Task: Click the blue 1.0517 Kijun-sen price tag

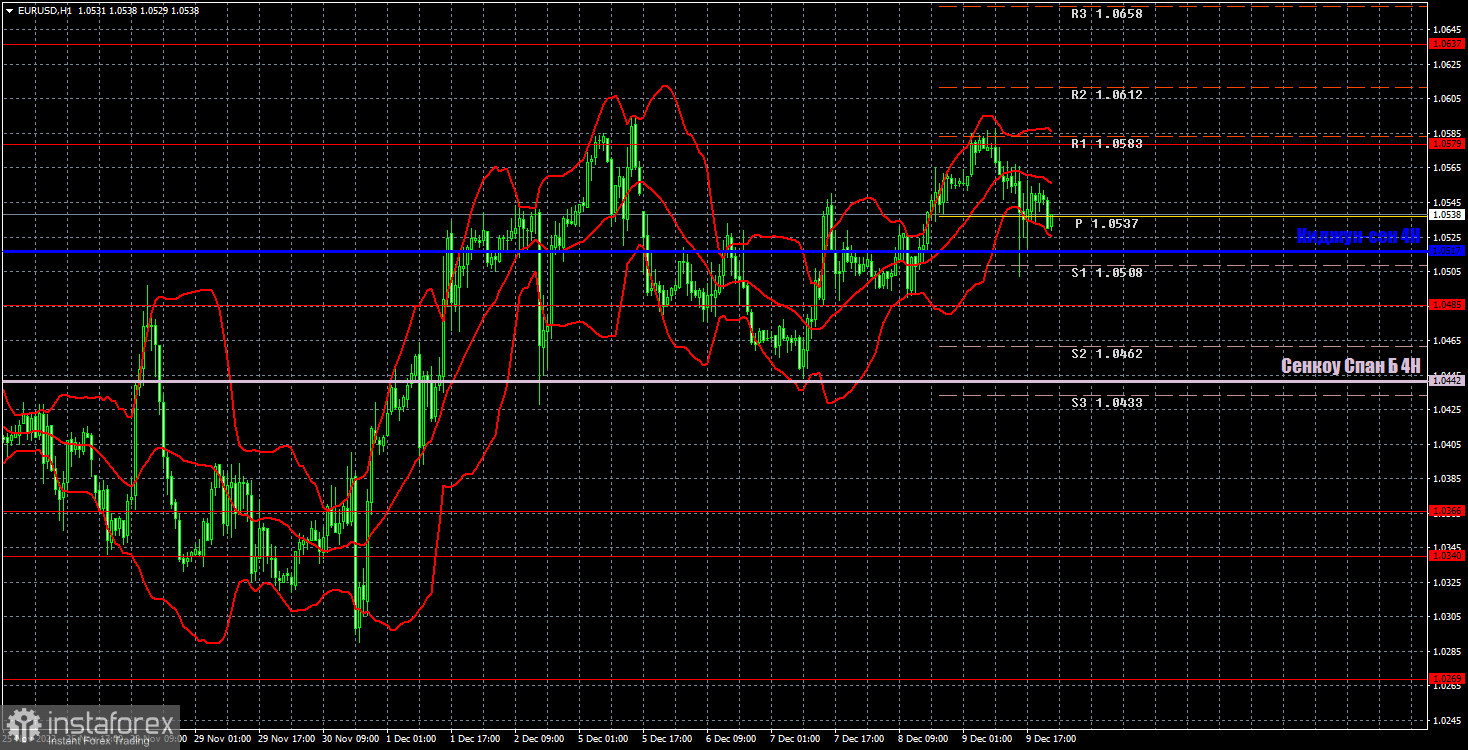Action: [1447, 251]
